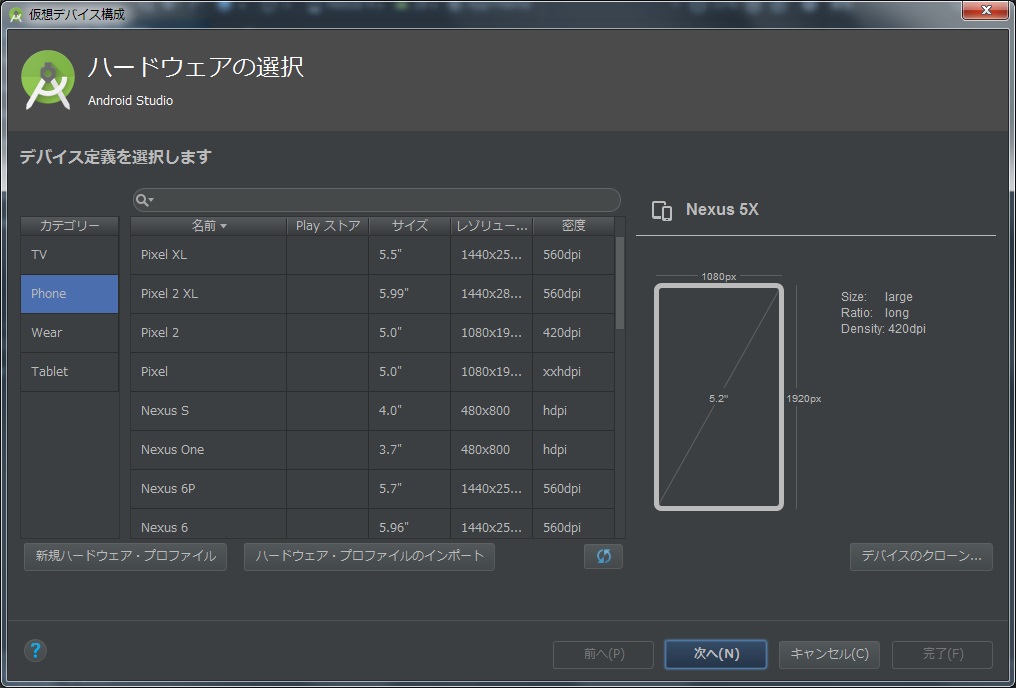The width and height of the screenshot is (1016, 688).
Task: Close the 仮想デバイス構成 dialog window
Action: (x=986, y=10)
